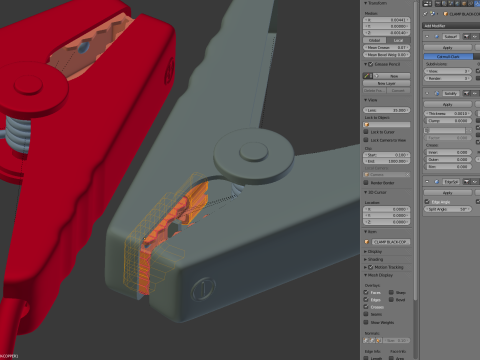480x360 pixels.
Task: Switch to the Scene properties tab
Action: pos(451,4)
